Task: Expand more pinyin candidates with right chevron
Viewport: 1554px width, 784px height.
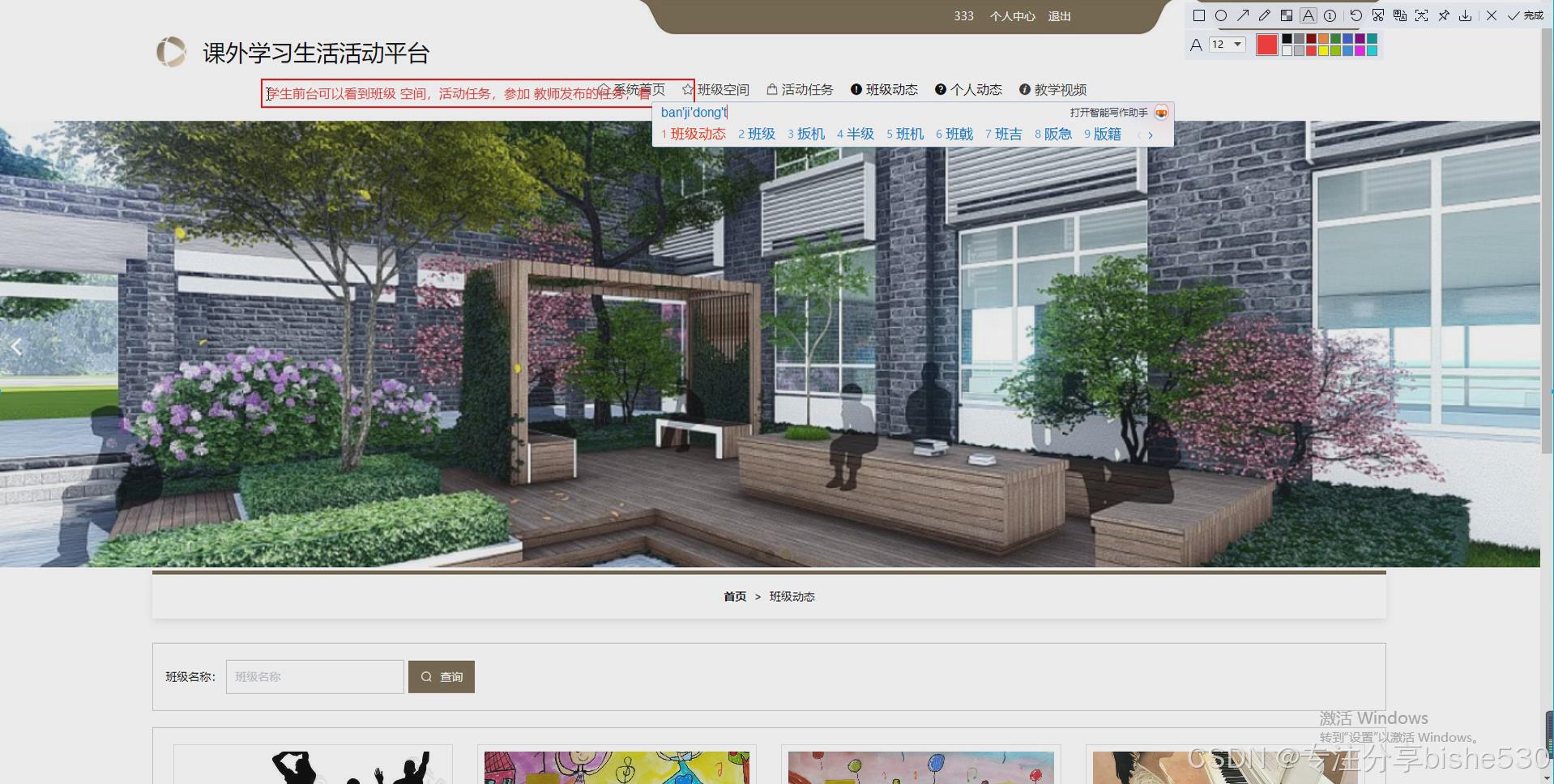Action: pyautogui.click(x=1151, y=135)
